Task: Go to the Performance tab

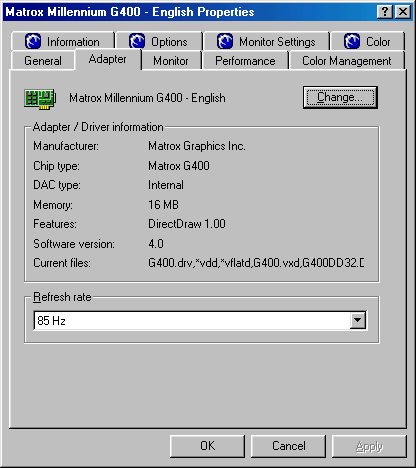Action: [245, 61]
